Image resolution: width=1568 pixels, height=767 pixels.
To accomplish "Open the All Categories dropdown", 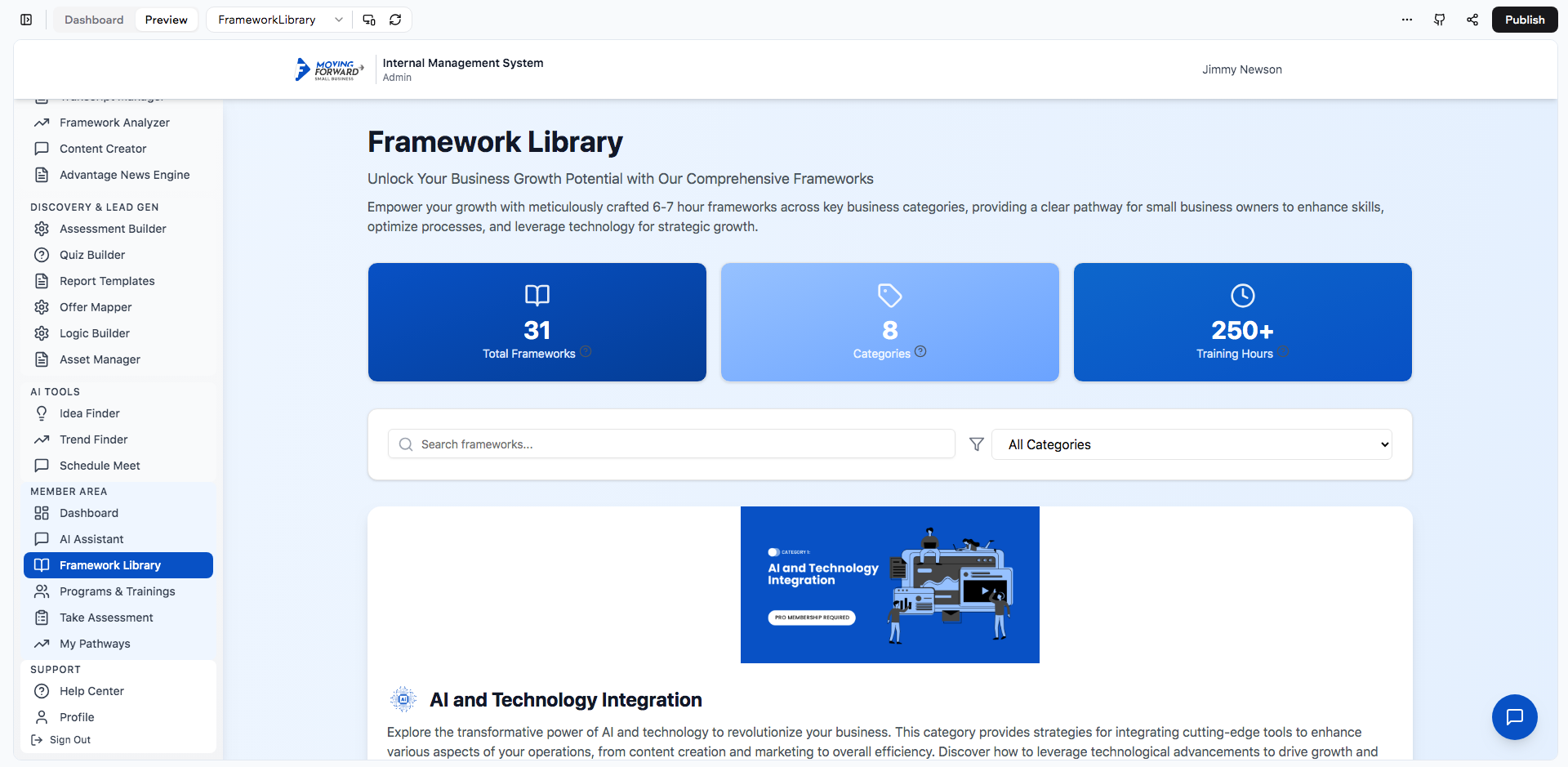I will coord(1192,444).
